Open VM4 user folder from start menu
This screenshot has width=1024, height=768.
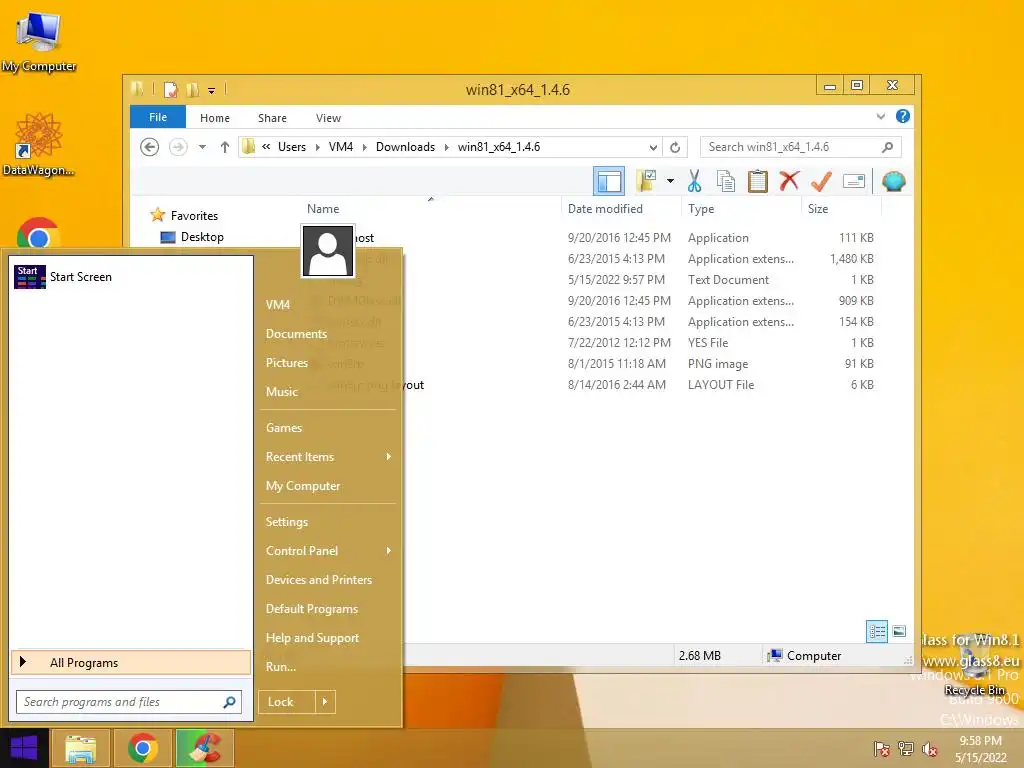click(x=278, y=304)
